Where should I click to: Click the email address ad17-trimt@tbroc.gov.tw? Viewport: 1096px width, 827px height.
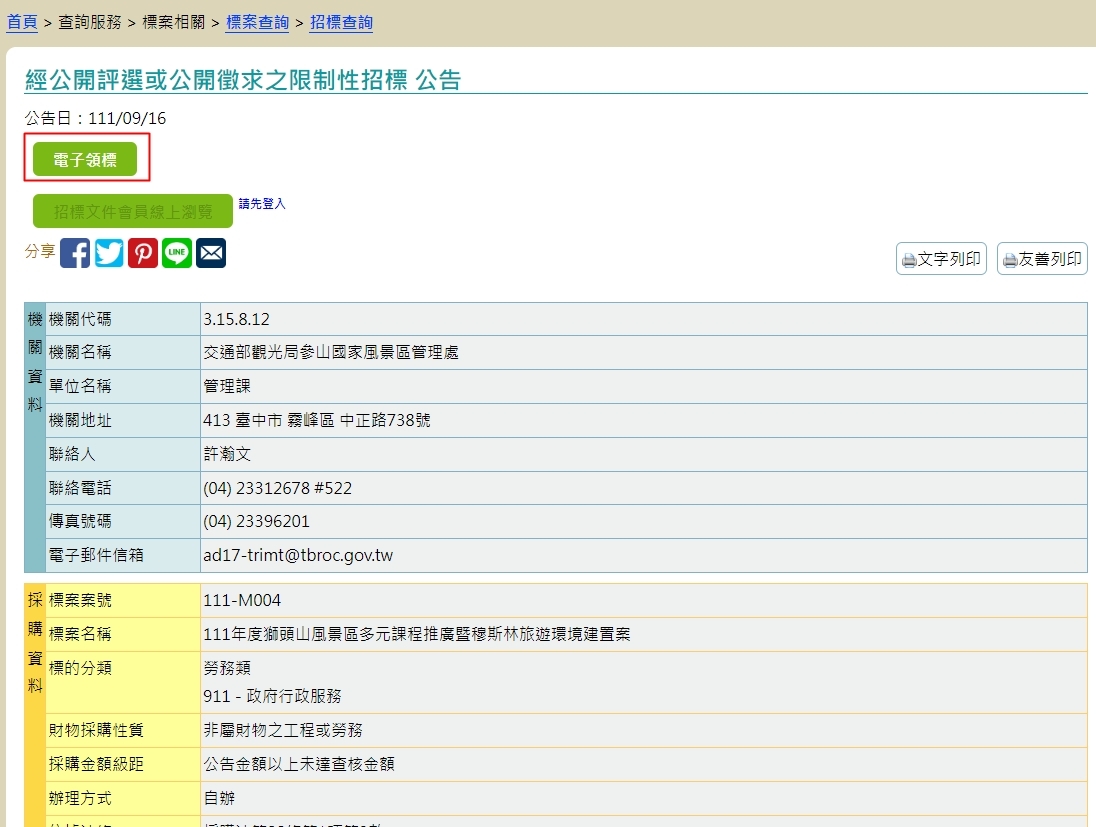(x=300, y=556)
